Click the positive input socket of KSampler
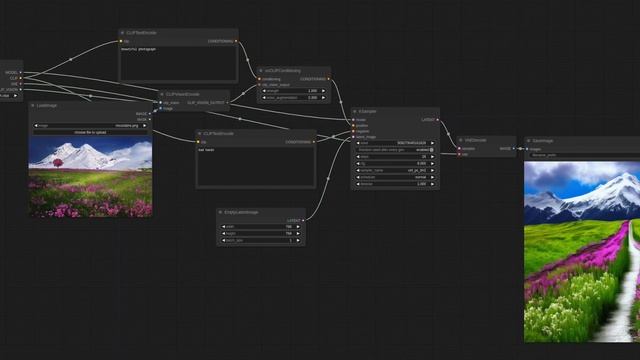This screenshot has height=360, width=640. (x=353, y=125)
